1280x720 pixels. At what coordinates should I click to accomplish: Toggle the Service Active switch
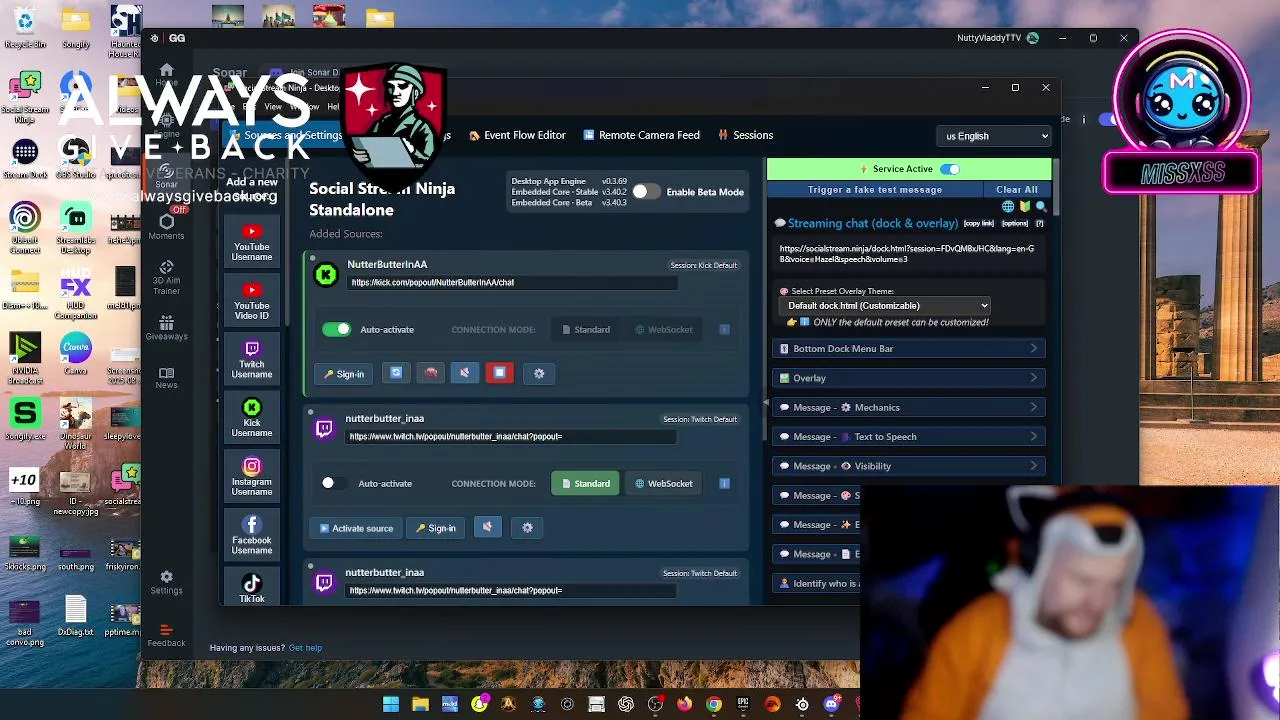click(x=949, y=169)
